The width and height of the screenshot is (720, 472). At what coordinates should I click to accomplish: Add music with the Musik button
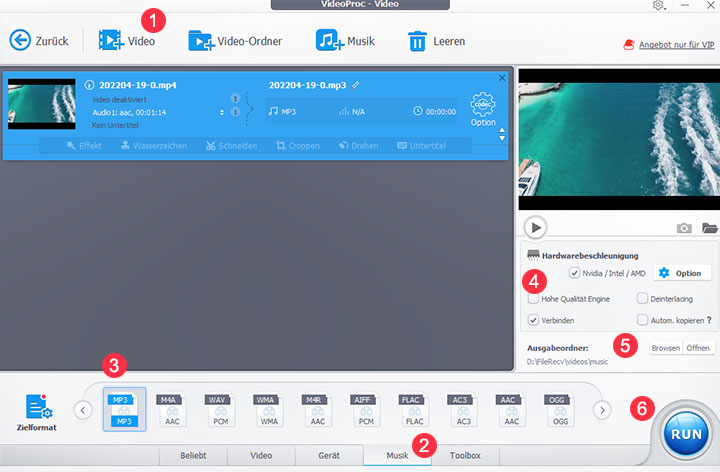[x=345, y=41]
